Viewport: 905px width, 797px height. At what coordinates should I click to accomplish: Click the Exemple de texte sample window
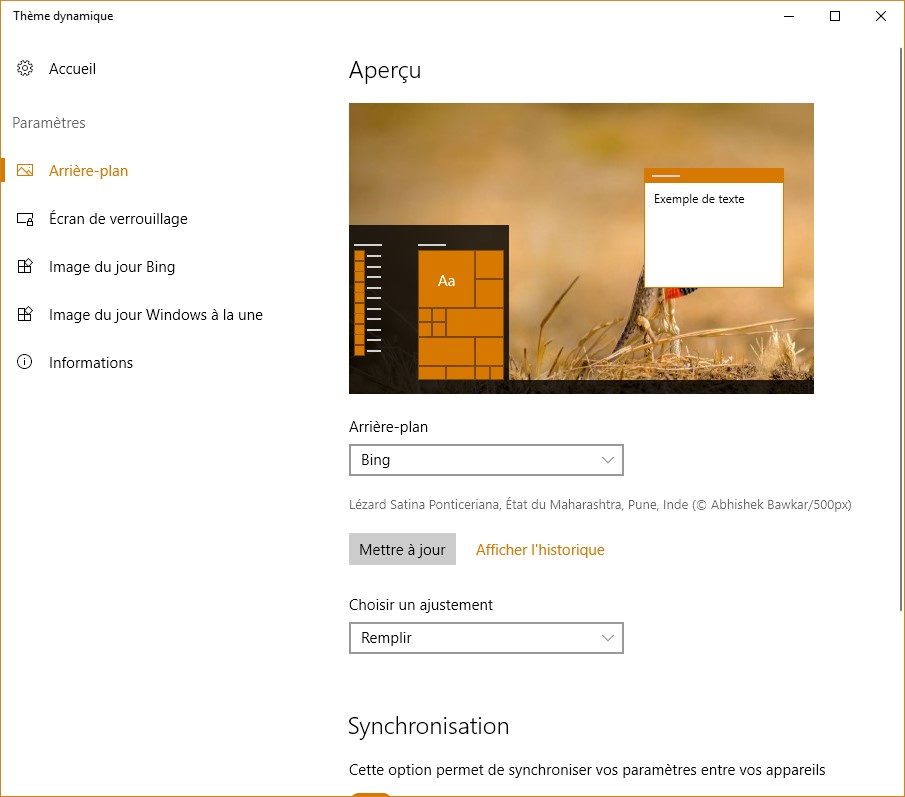pyautogui.click(x=713, y=235)
